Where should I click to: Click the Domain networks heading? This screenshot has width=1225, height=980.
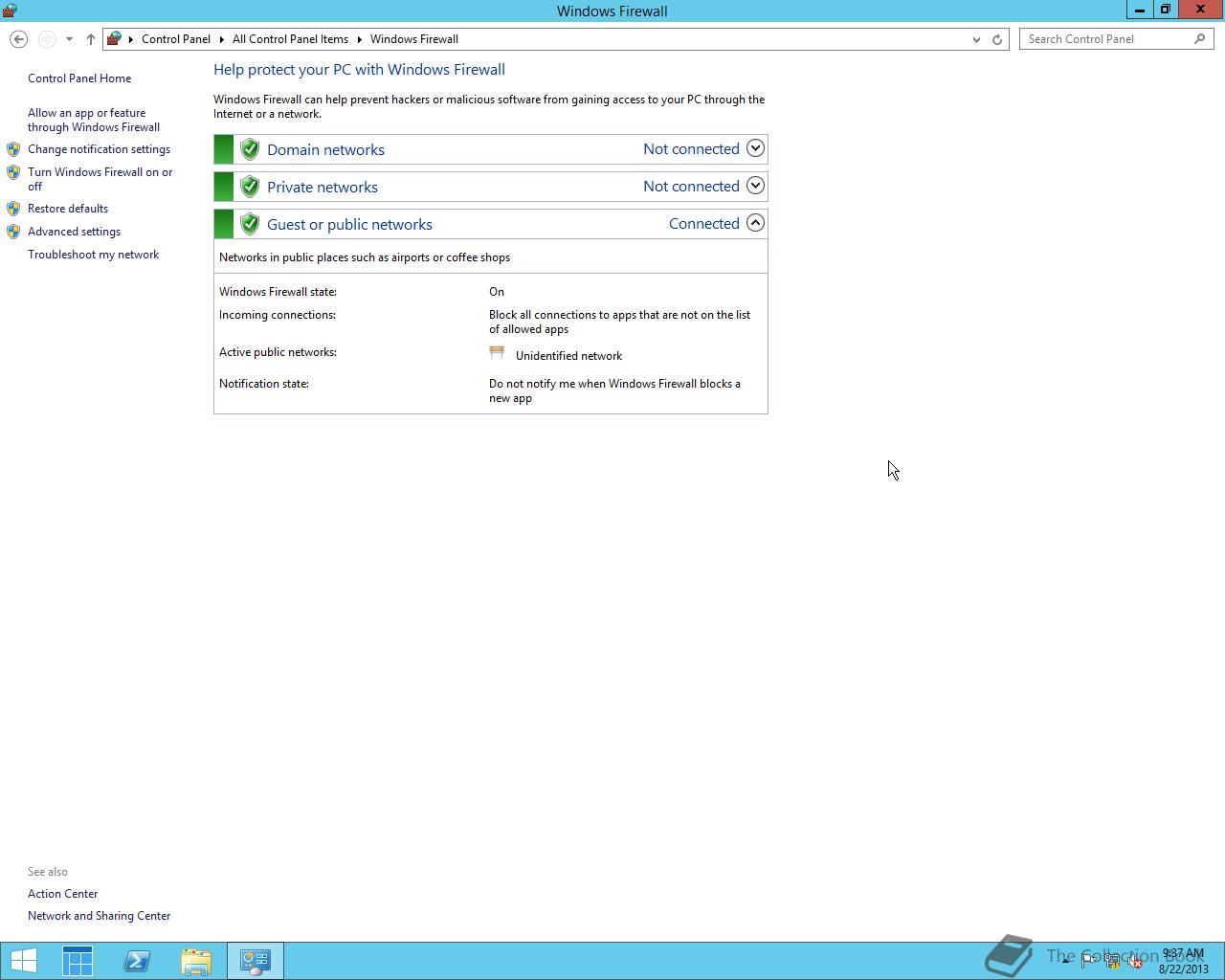coord(325,149)
